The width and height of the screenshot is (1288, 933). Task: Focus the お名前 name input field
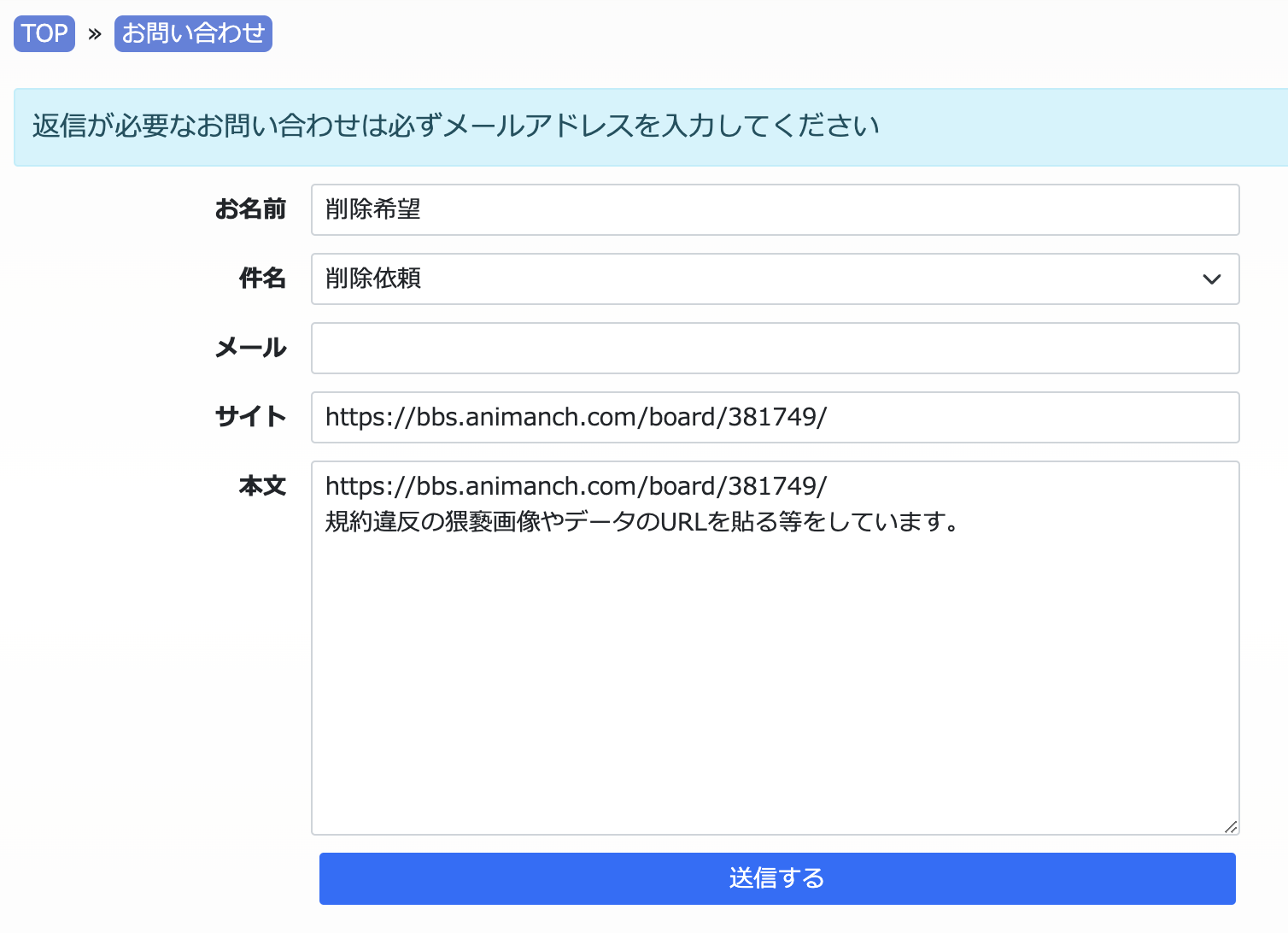click(774, 209)
